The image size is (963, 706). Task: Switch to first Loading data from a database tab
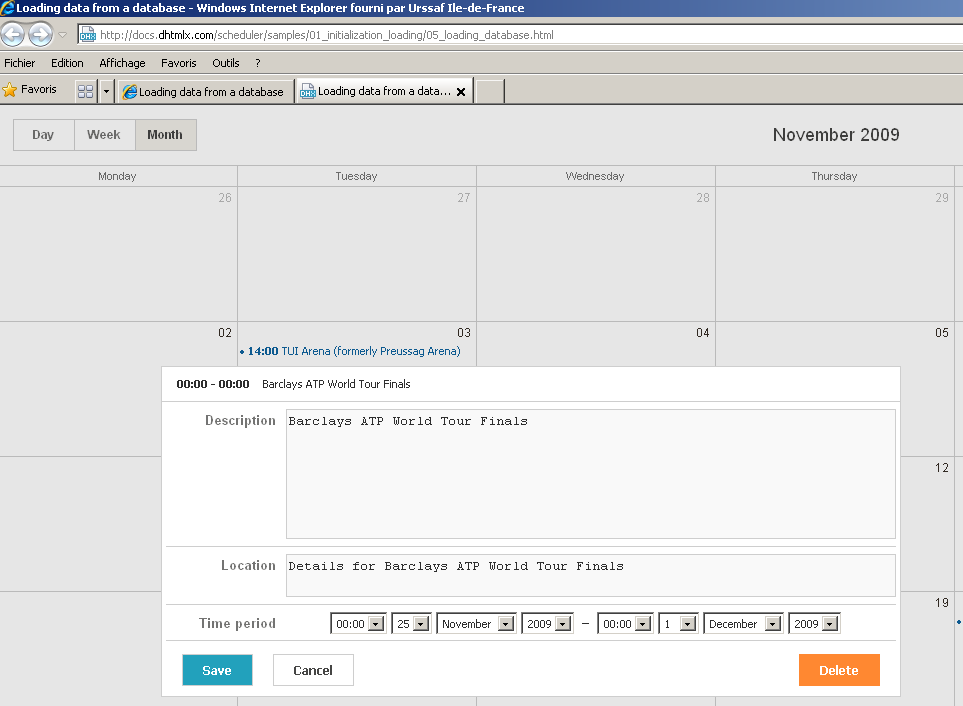click(205, 91)
